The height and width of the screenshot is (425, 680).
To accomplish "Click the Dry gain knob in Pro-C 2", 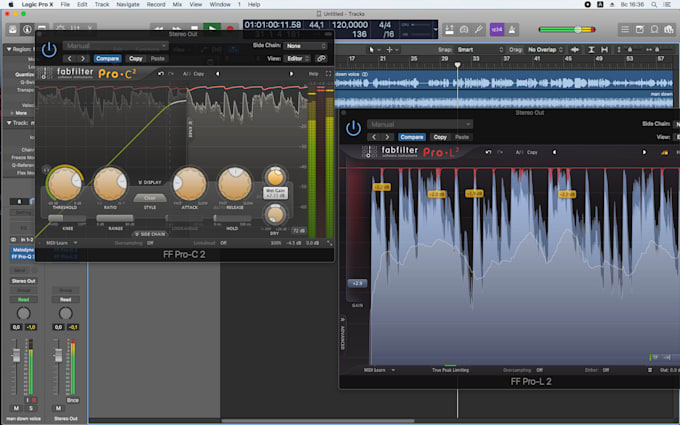I will (x=275, y=215).
